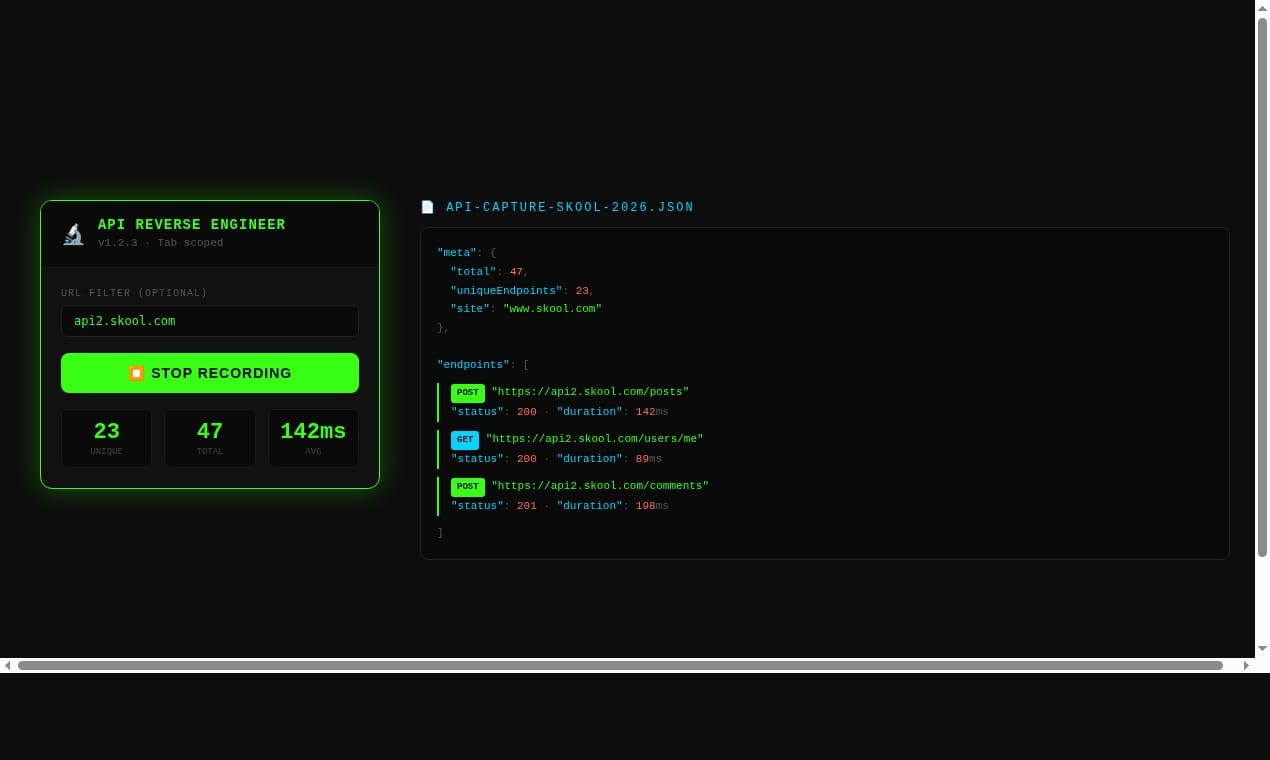Open the API-CAPTURE-SKOOL-2026.JSON filename
This screenshot has width=1270, height=760.
[x=569, y=207]
